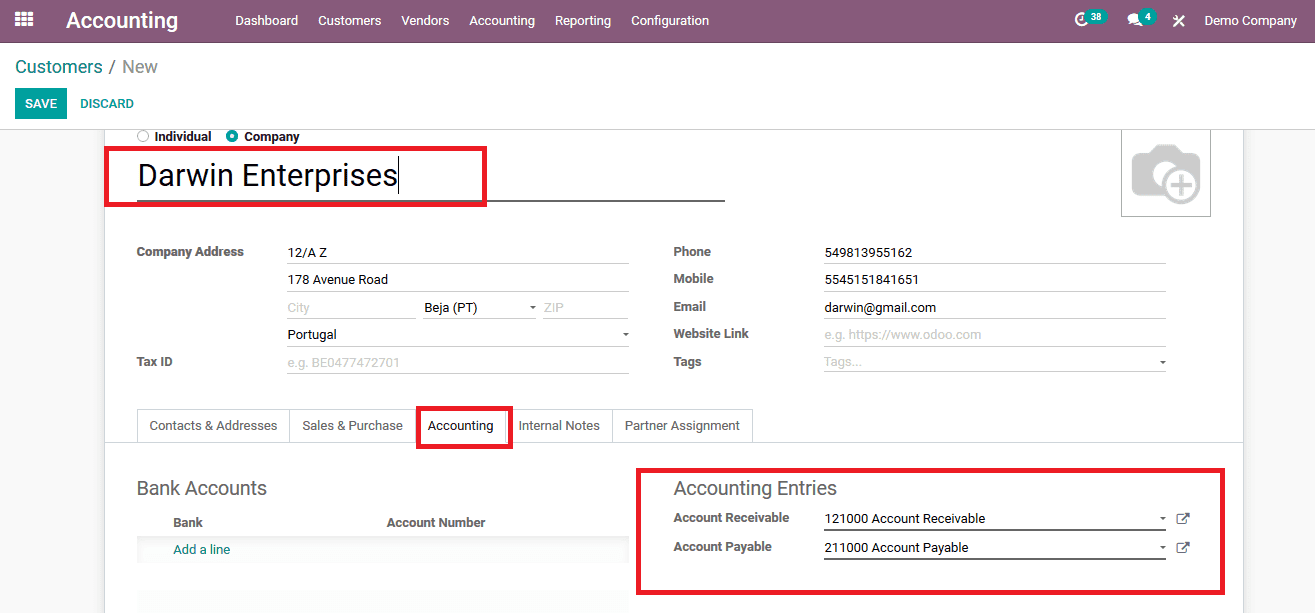
Task: Switch to Contacts & Addresses tab
Action: click(x=213, y=425)
